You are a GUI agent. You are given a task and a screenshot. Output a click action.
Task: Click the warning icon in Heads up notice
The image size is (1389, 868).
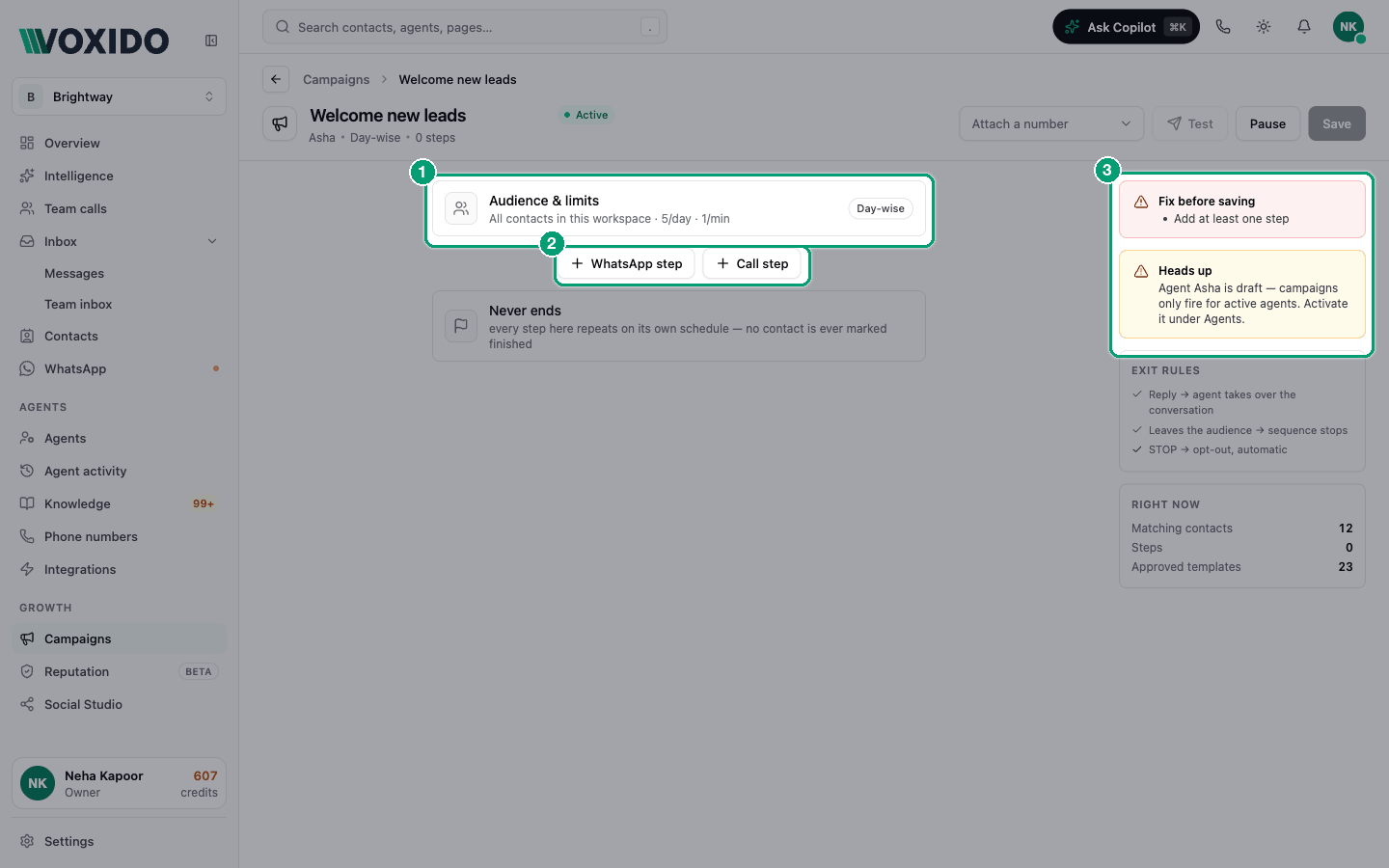(1141, 271)
